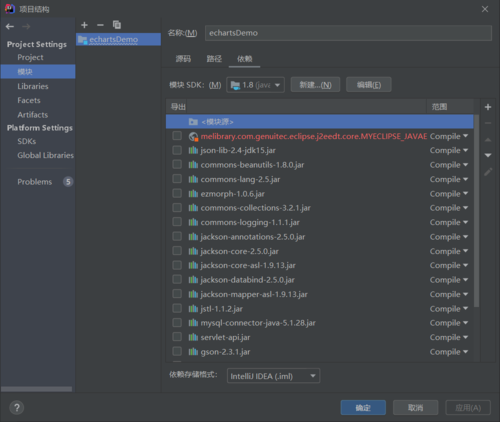Screen dimensions: 500x422
Task: Close the project structure dialog
Action: tap(485, 9)
